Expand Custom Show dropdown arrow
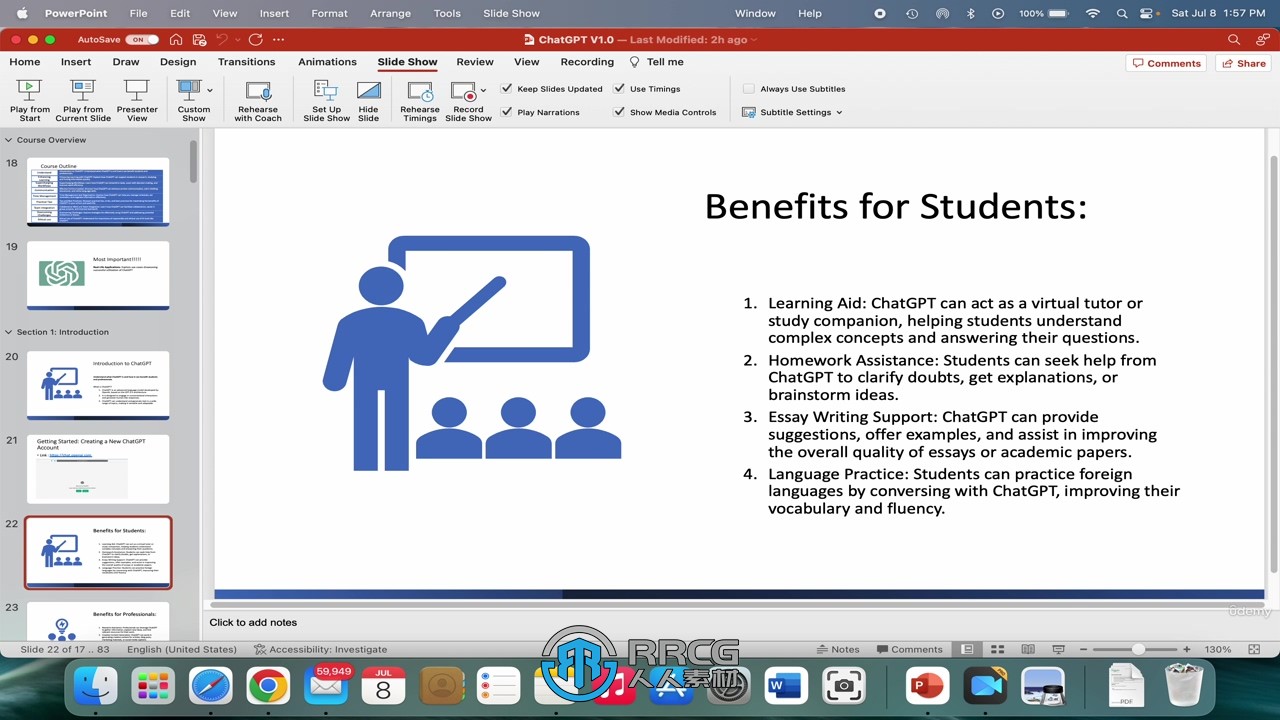The image size is (1280, 720). pos(210,90)
